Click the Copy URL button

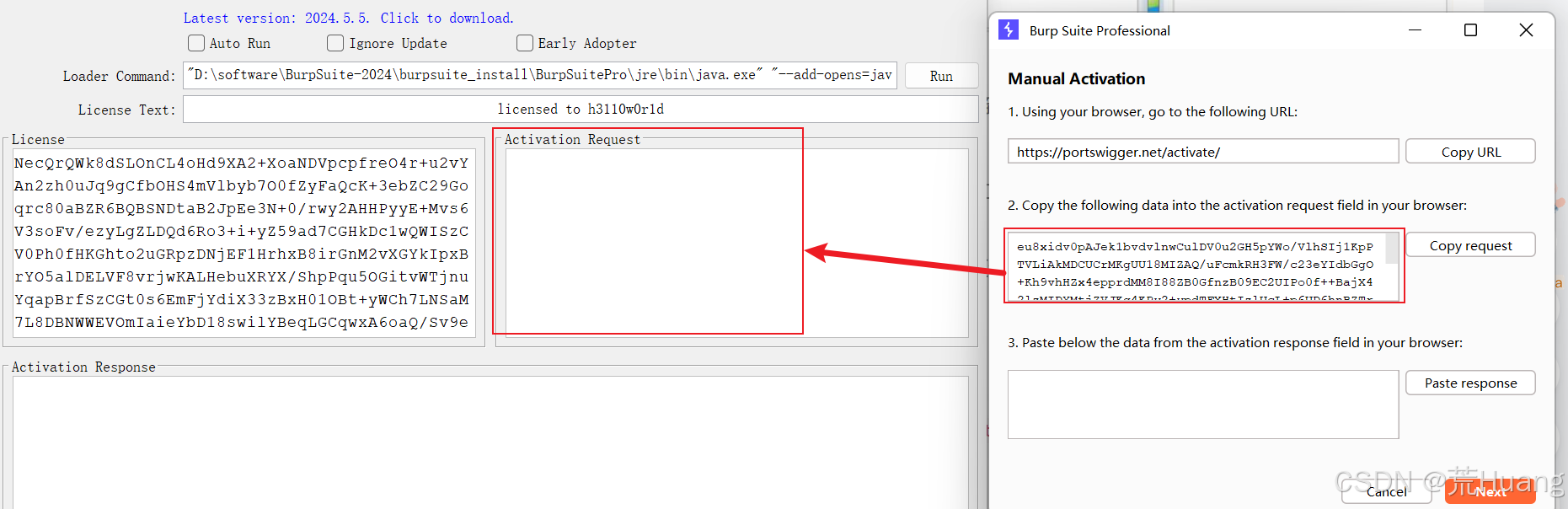tap(1470, 152)
